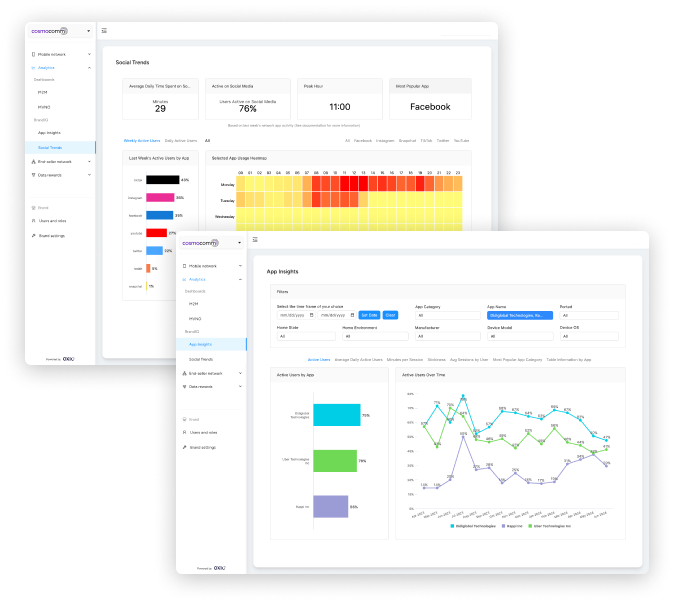Viewport: 674px width, 604px height.
Task: Click Mobile network phone icon in Social Trends window
Action: tap(34, 54)
